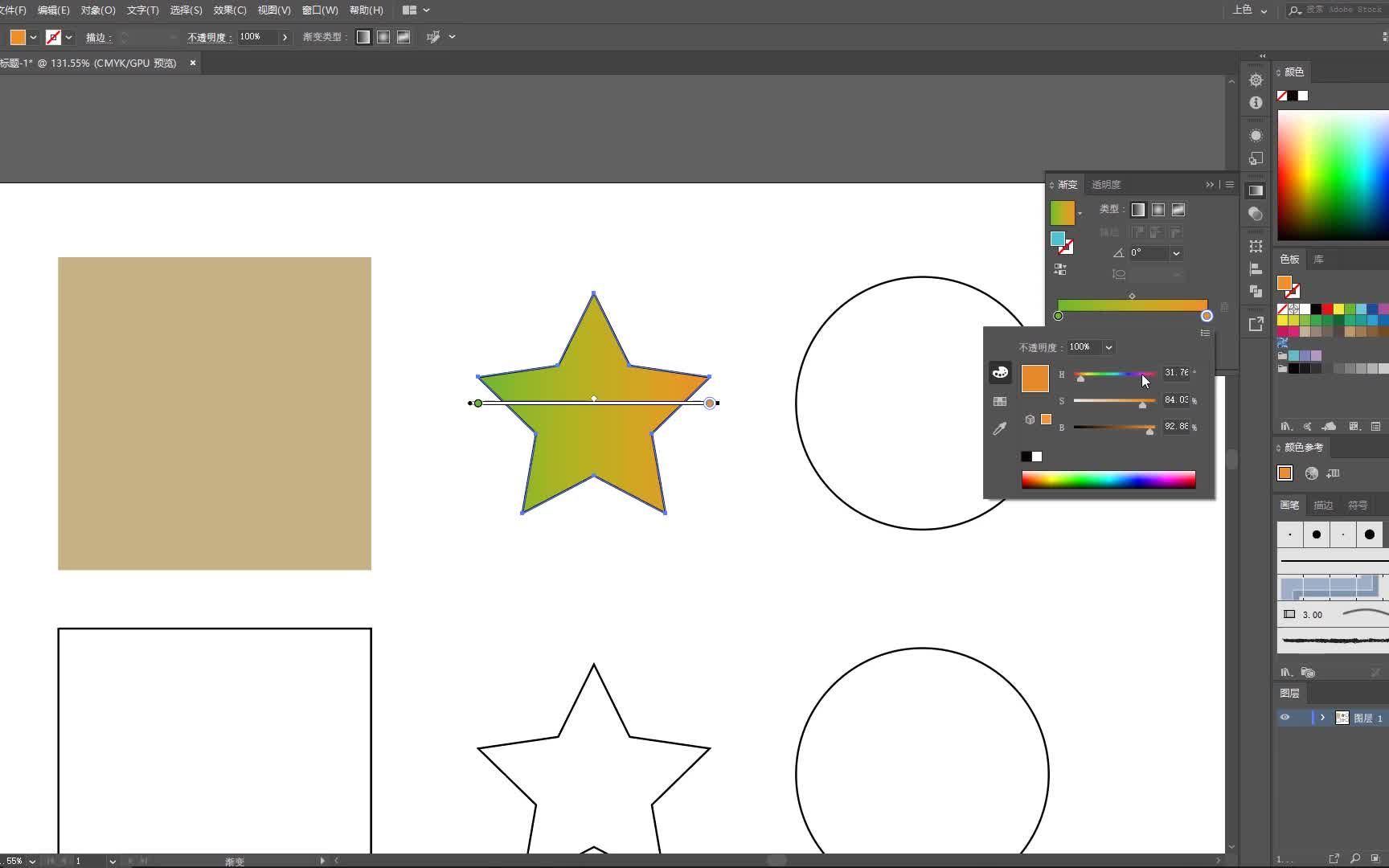
Task: Open the Gradient panel flyout menu
Action: pyautogui.click(x=1229, y=184)
